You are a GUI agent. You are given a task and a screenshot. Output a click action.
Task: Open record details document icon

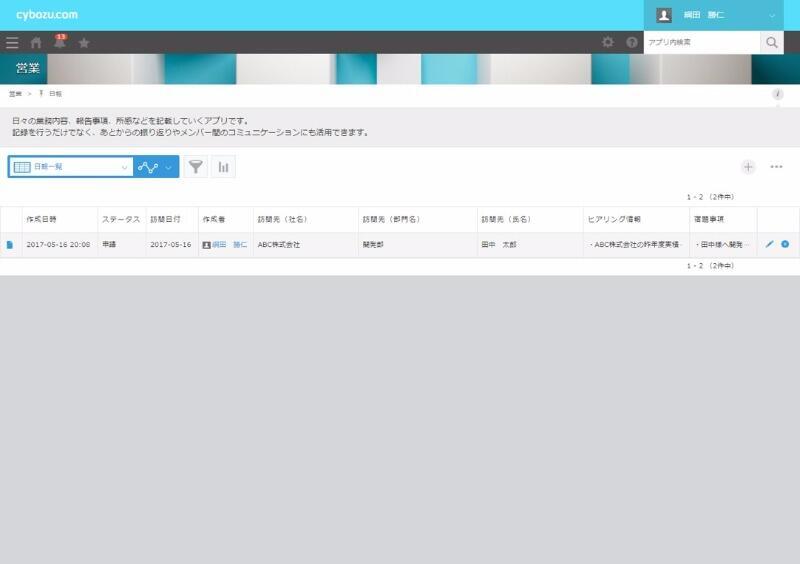pos(10,245)
